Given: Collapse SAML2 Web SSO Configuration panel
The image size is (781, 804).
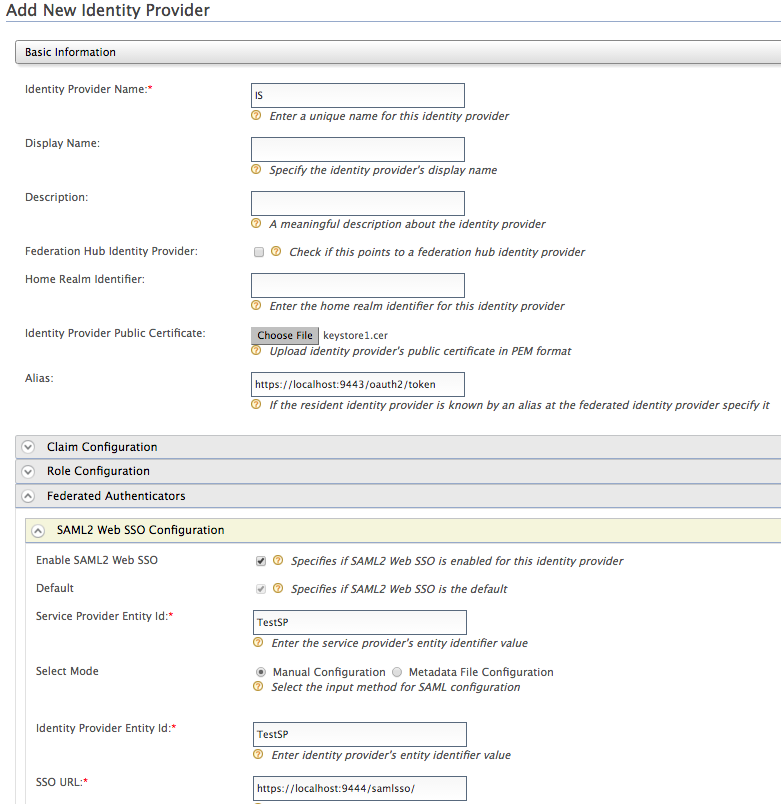Looking at the screenshot, I should 38,530.
